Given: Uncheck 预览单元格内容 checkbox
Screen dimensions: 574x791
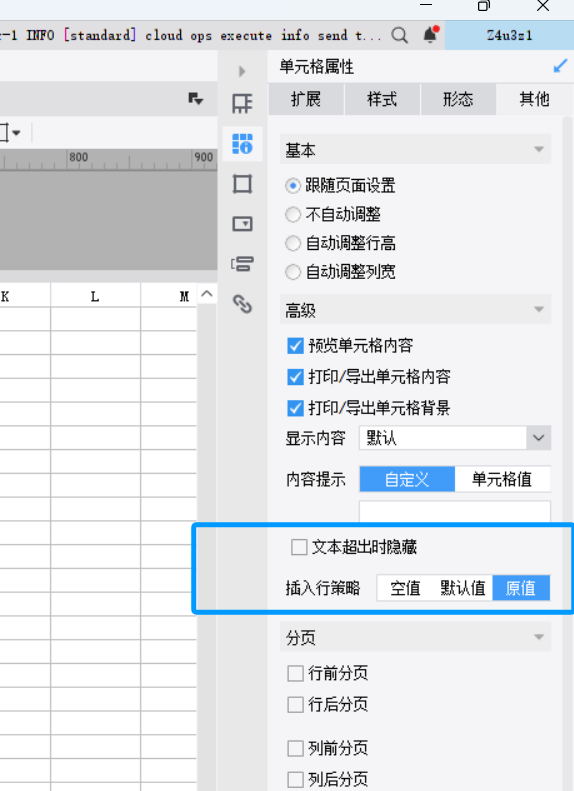Looking at the screenshot, I should pos(295,346).
